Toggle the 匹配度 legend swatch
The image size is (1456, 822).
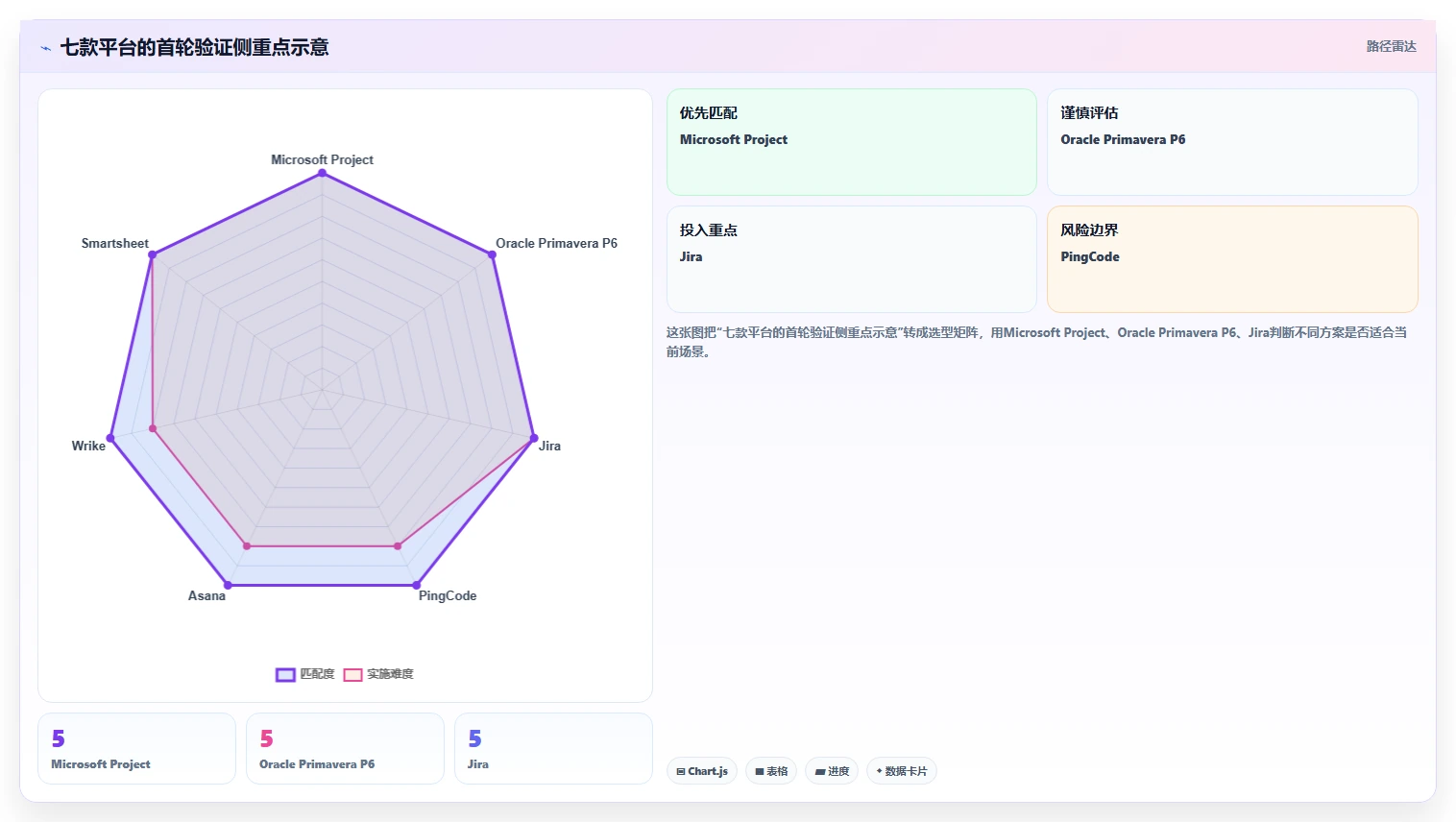coord(285,674)
